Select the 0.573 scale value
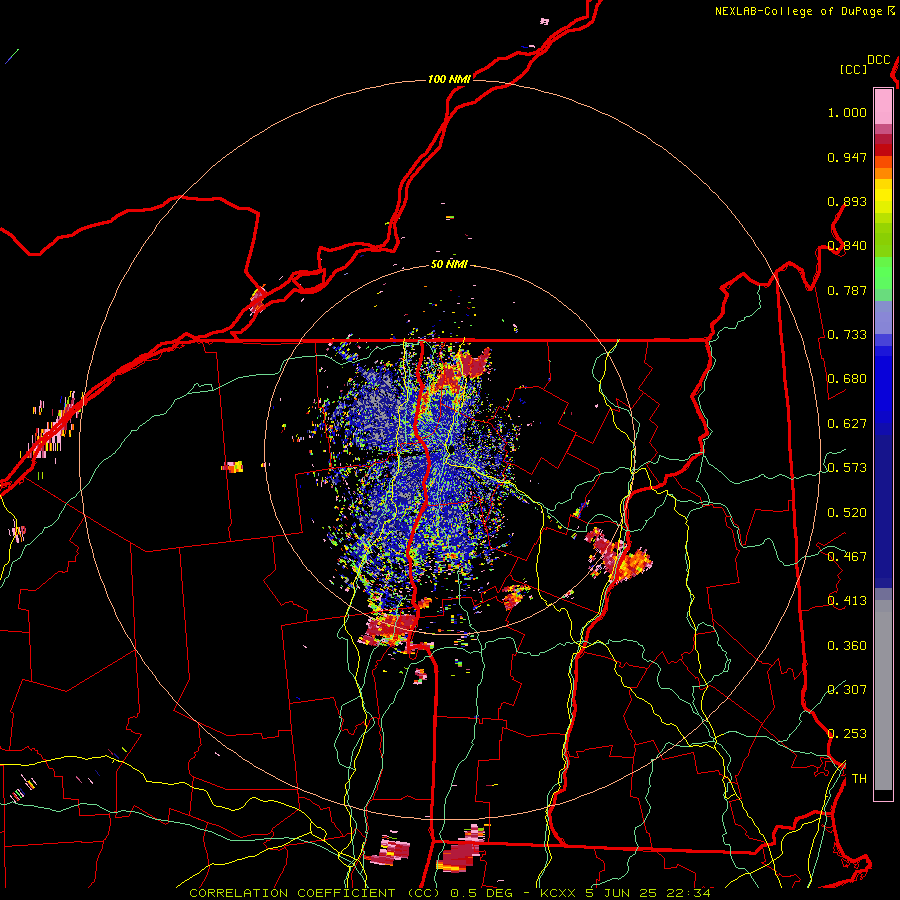The image size is (900, 900). point(847,468)
